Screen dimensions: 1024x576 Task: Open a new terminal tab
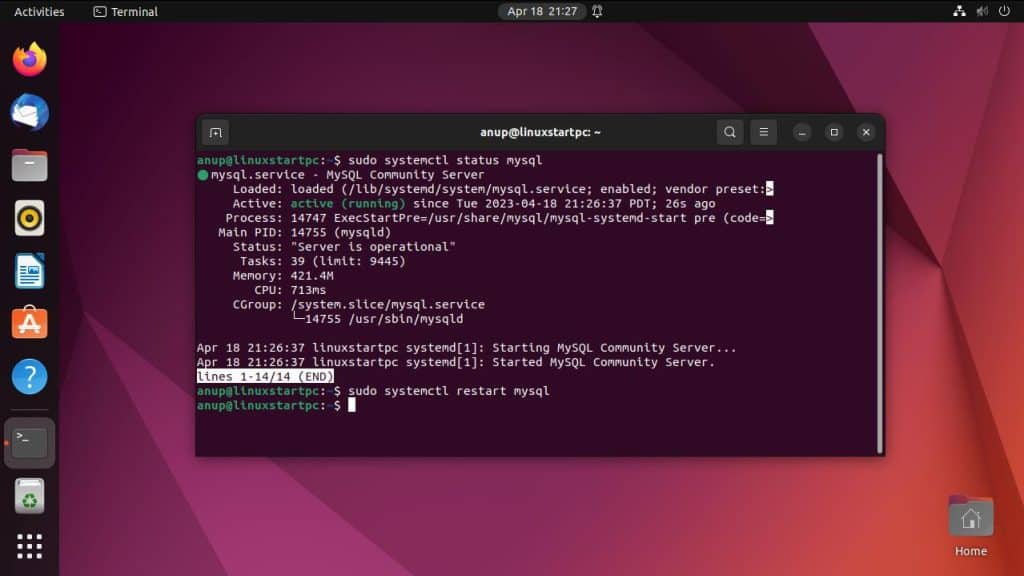point(215,131)
